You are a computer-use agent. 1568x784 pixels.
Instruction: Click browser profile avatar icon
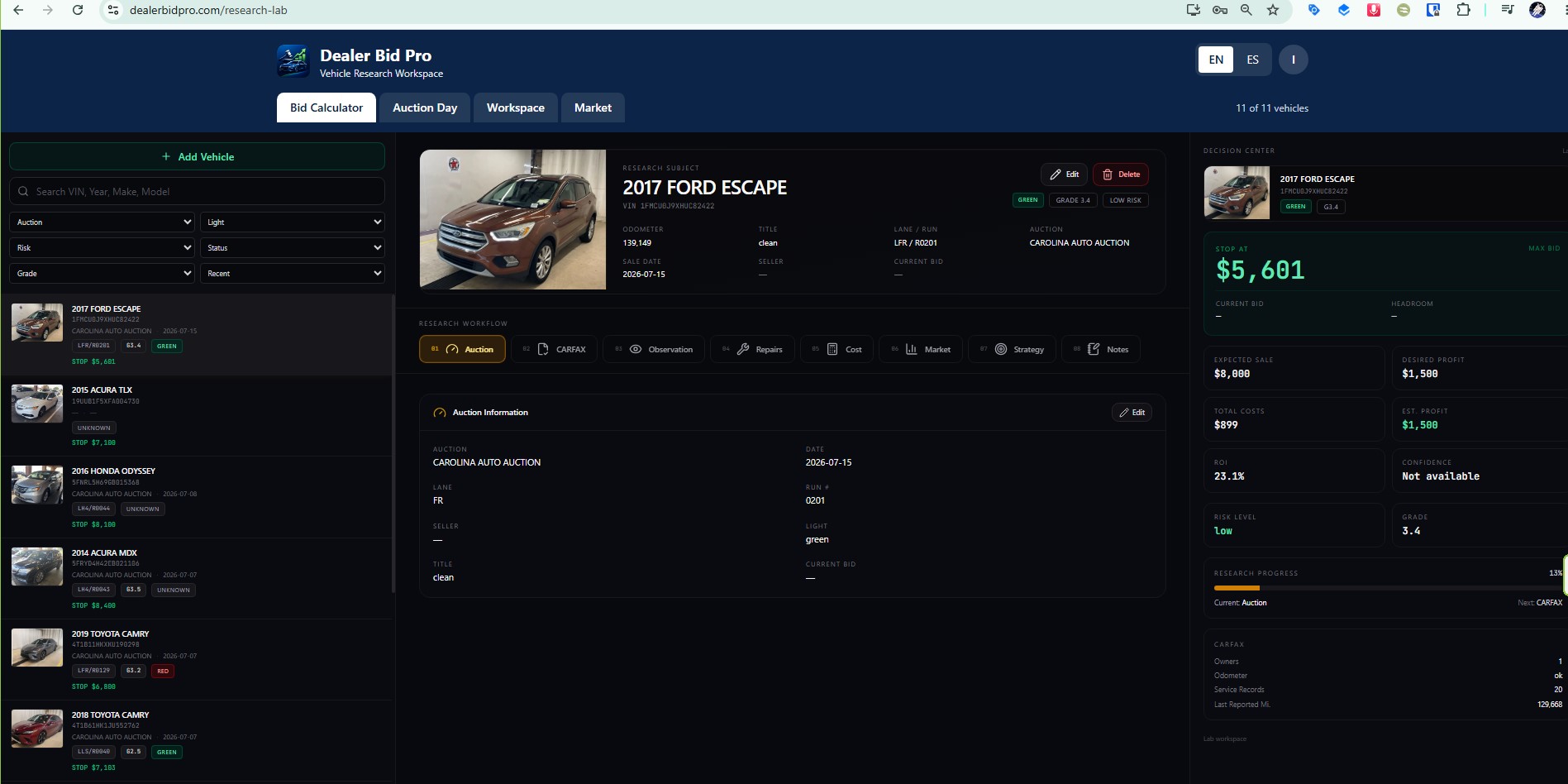click(x=1537, y=10)
